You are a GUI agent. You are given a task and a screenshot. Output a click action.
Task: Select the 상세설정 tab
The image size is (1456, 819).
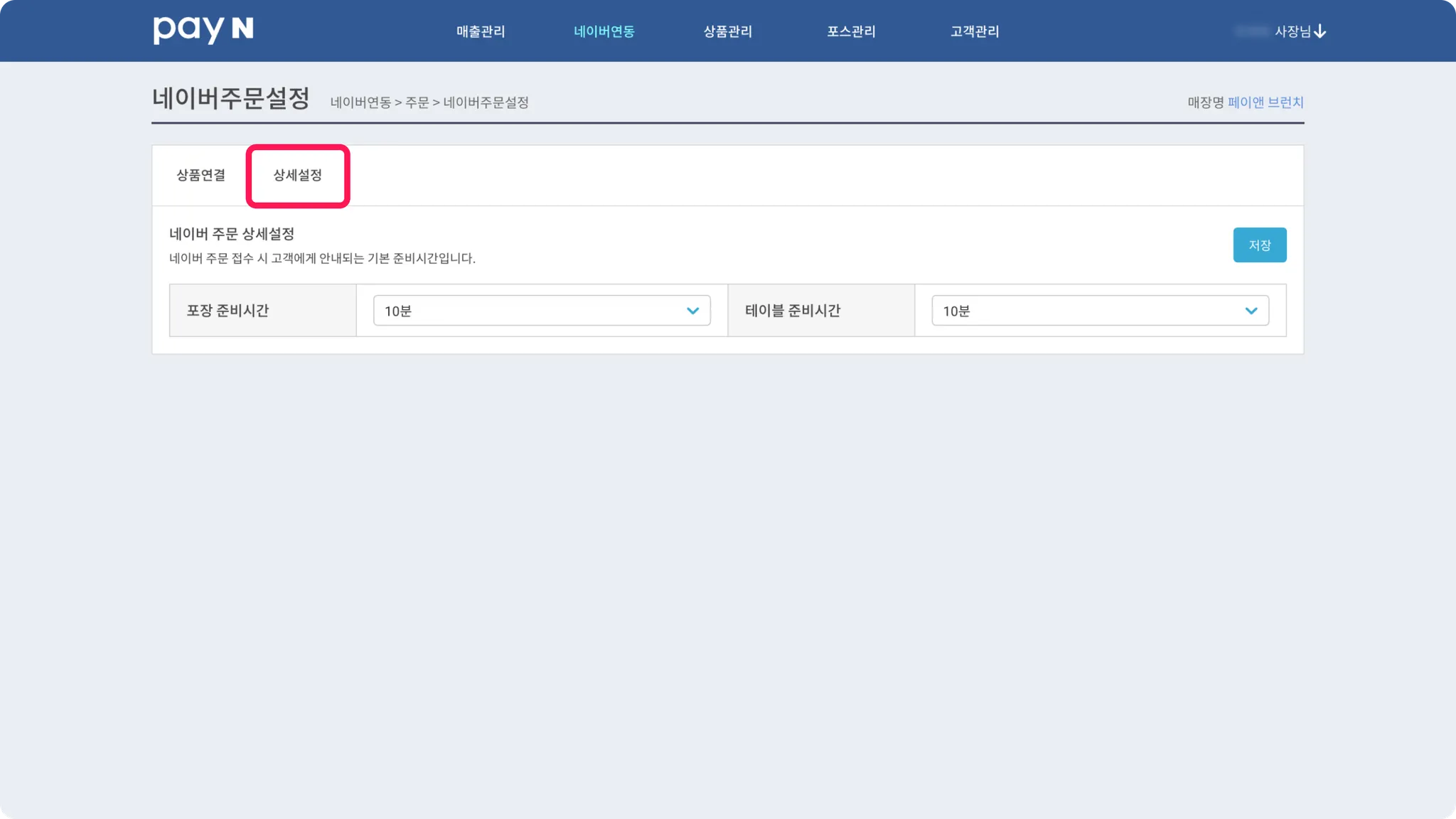pyautogui.click(x=298, y=175)
